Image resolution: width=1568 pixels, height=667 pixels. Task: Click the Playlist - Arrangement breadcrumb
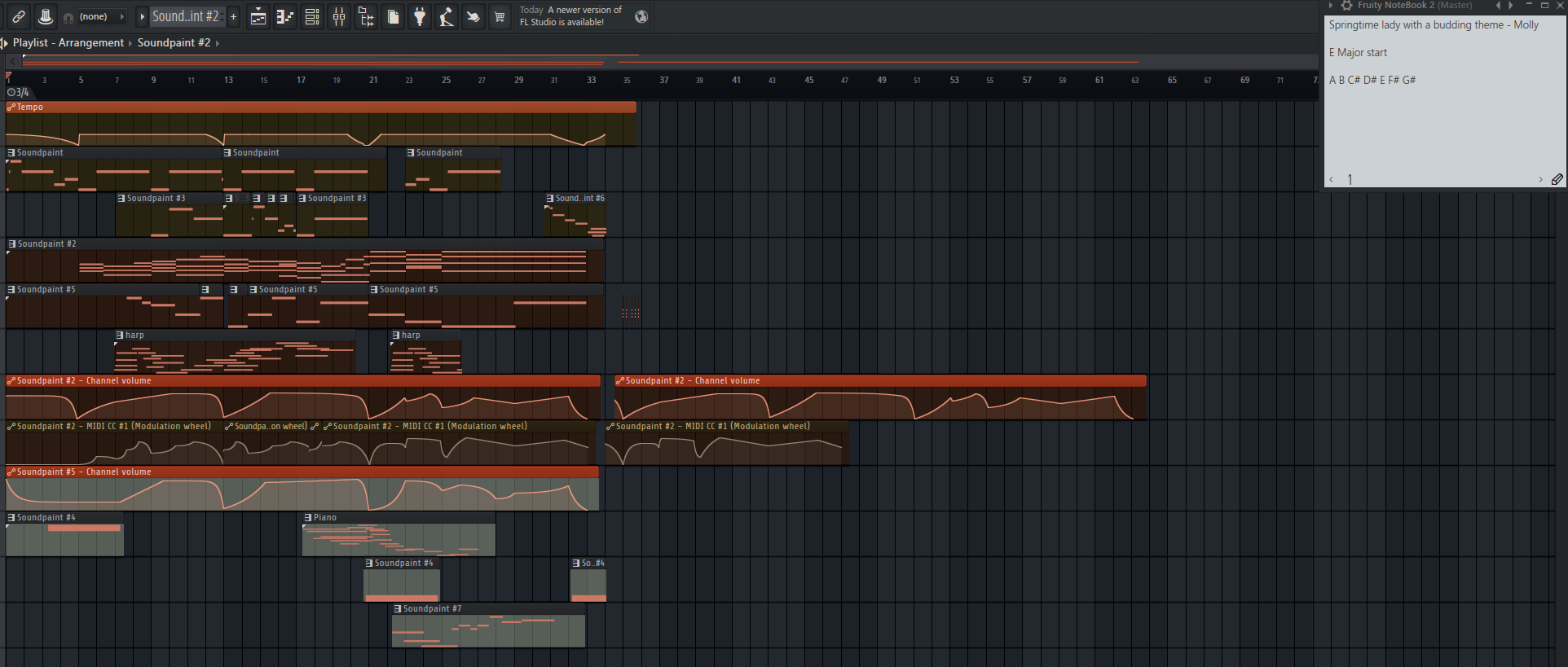click(68, 42)
